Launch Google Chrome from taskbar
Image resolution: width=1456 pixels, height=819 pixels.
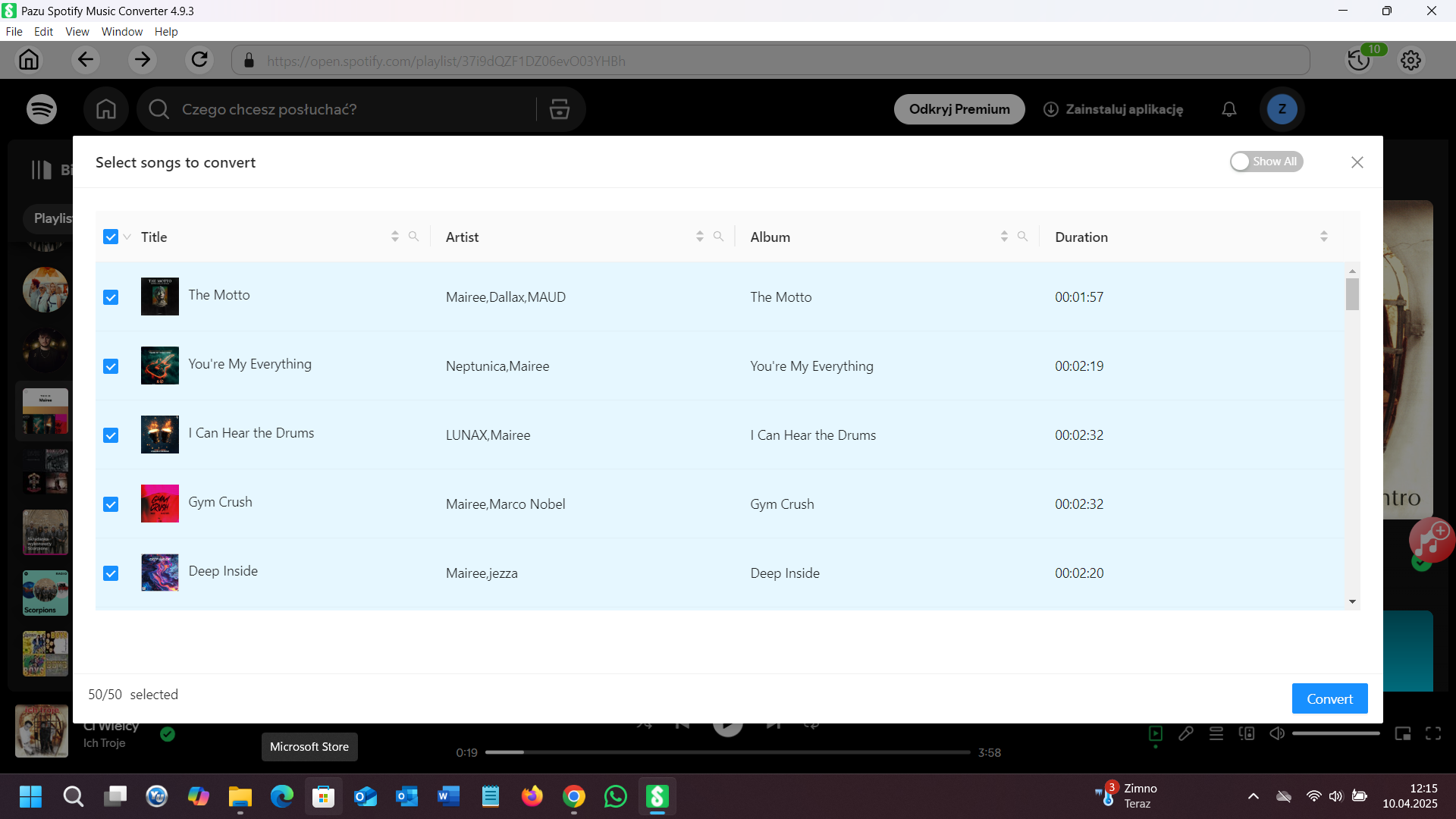pyautogui.click(x=574, y=797)
